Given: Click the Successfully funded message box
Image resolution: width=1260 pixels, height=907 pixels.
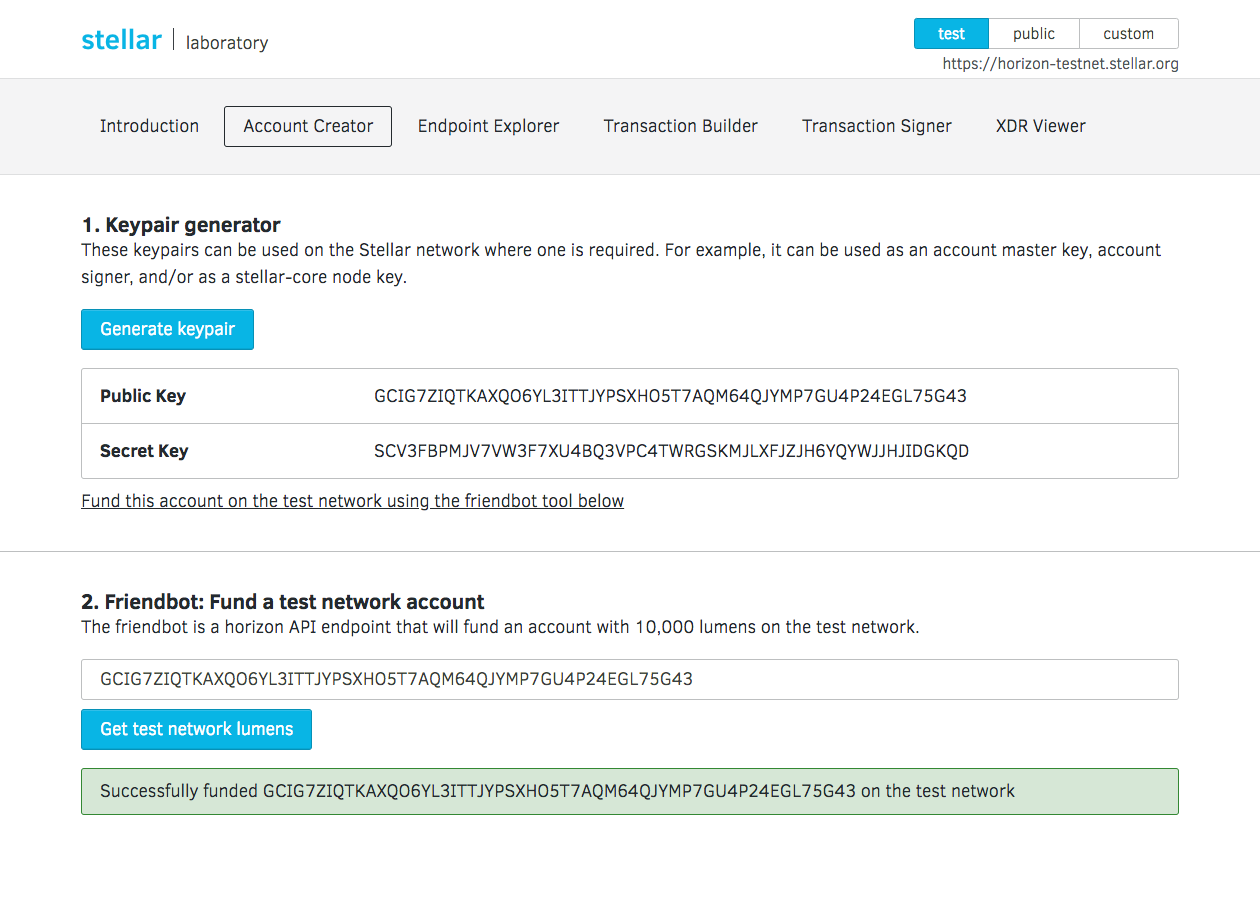Looking at the screenshot, I should click(630, 791).
